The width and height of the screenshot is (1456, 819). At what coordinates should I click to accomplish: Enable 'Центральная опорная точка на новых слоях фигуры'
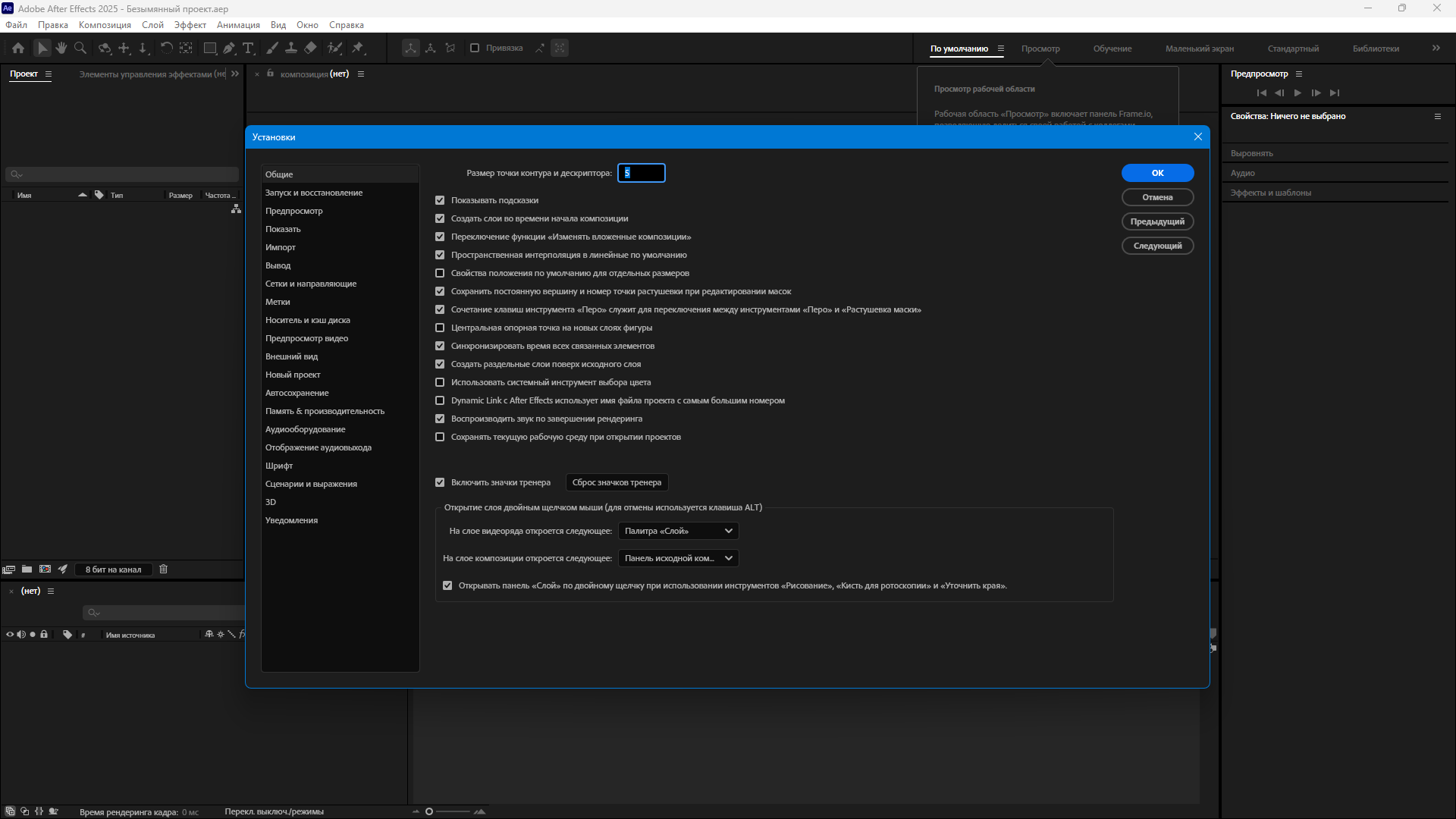(x=440, y=328)
